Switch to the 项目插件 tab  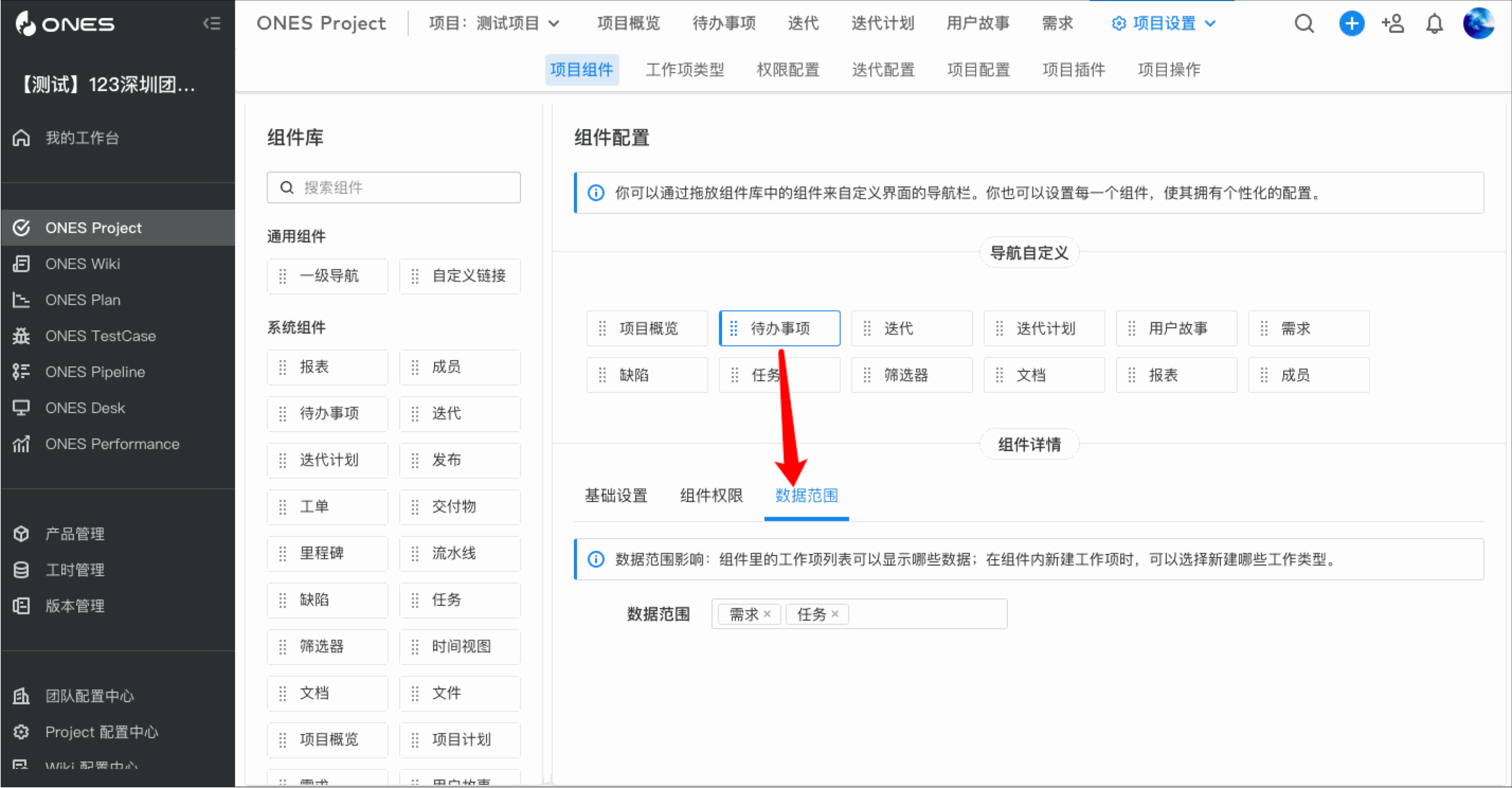coord(1074,70)
